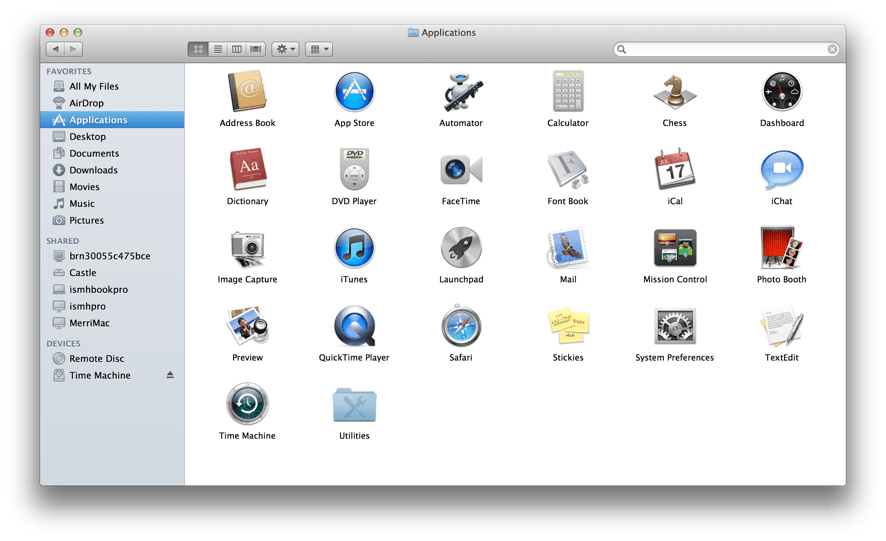The height and width of the screenshot is (541, 886).
Task: Select the Mail stamp icon
Action: click(x=568, y=248)
